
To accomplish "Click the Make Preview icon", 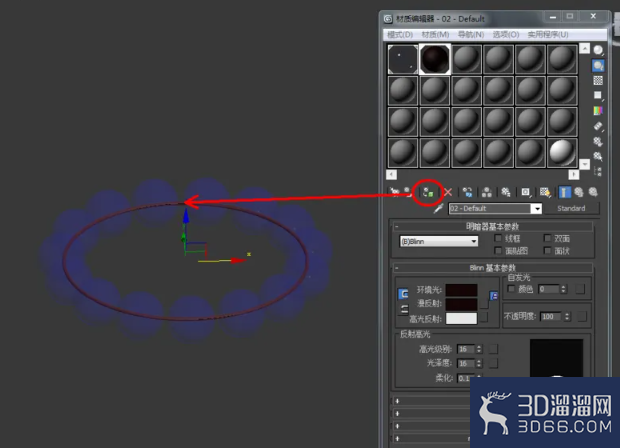I will point(598,126).
